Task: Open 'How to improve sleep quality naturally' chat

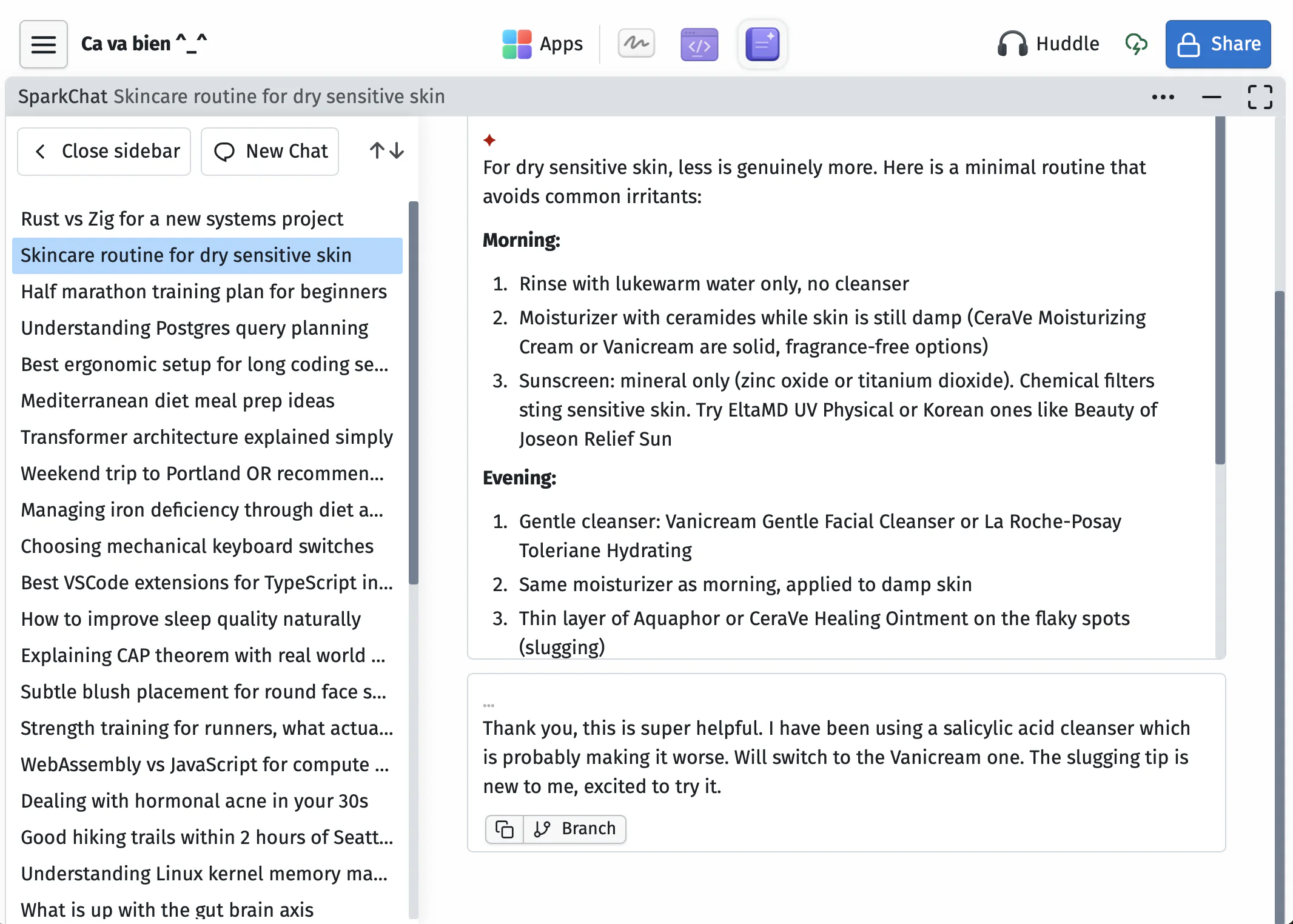Action: point(207,619)
